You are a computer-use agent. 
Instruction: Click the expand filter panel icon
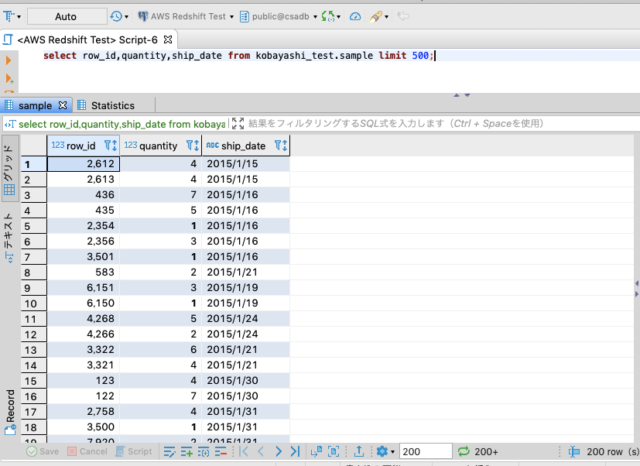point(238,124)
